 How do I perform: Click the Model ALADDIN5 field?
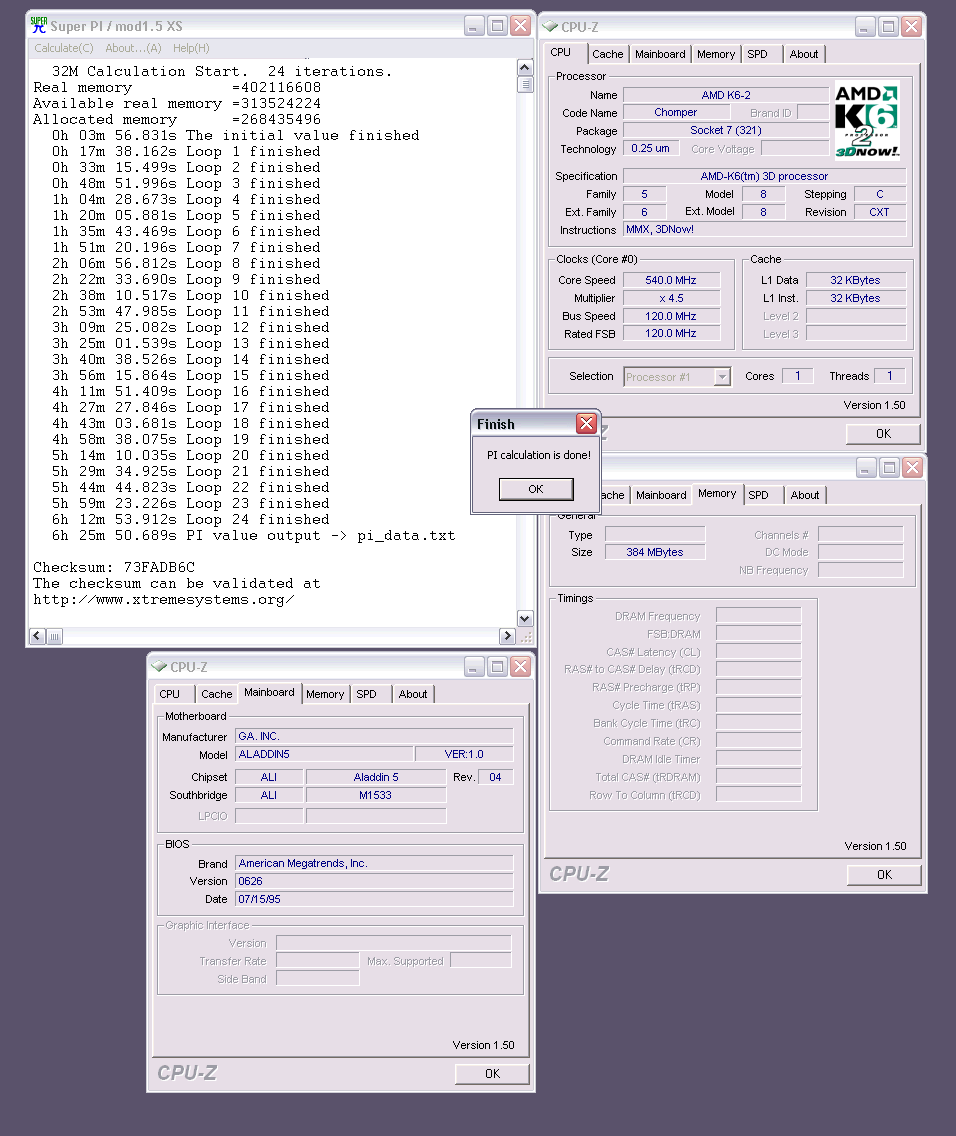(x=324, y=754)
